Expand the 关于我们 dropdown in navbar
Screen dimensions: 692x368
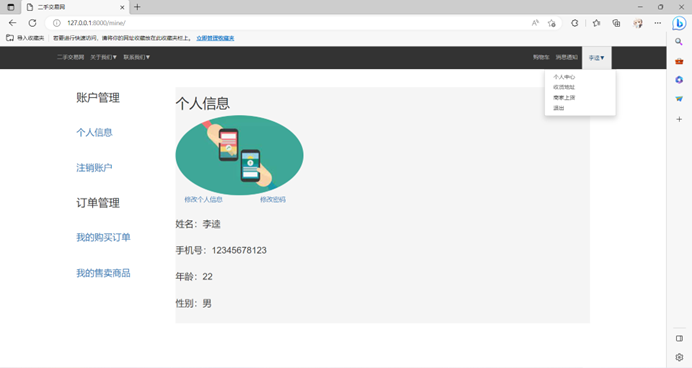(x=103, y=57)
